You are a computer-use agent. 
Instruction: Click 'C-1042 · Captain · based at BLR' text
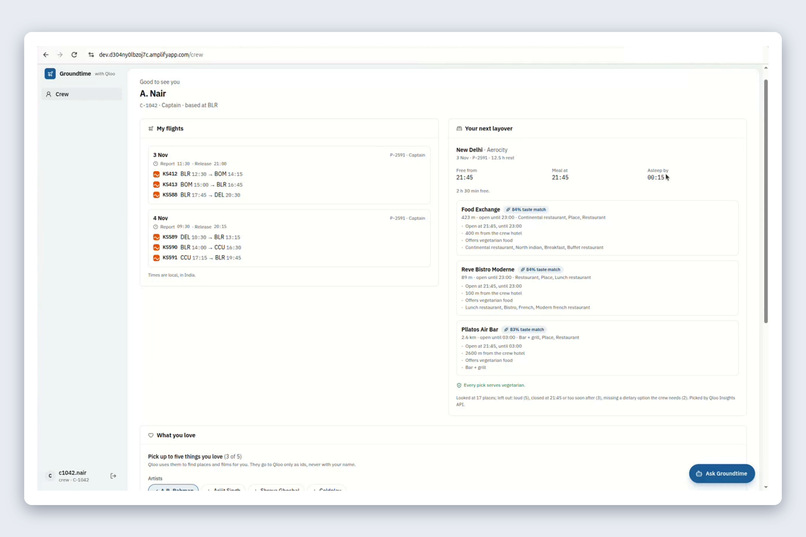[179, 105]
